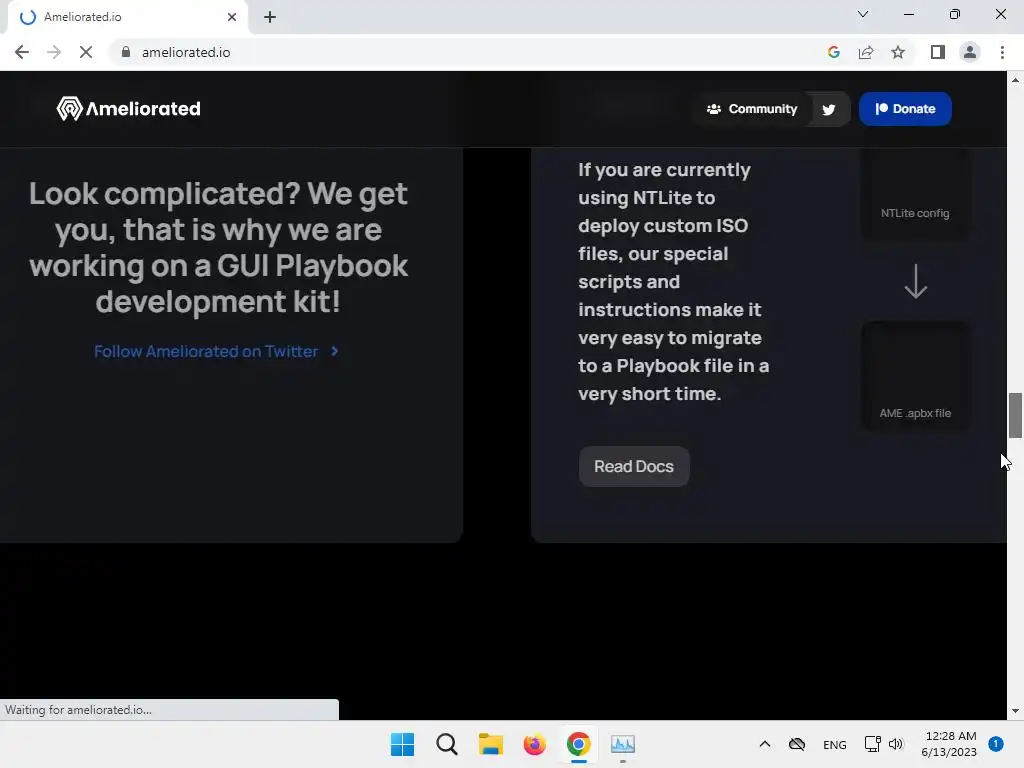
Task: Launch File Explorer from taskbar
Action: tap(490, 744)
